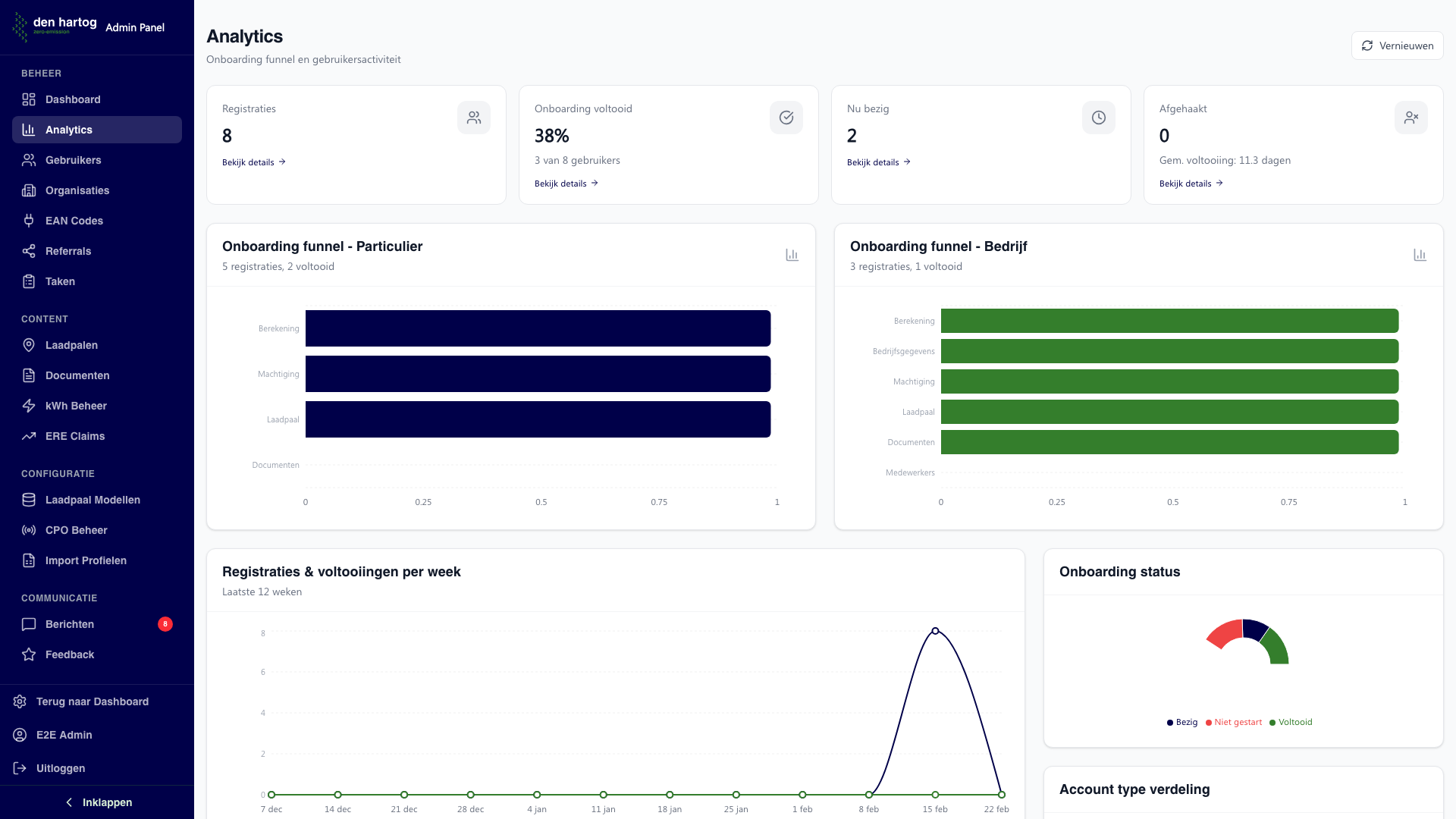The width and height of the screenshot is (1456, 819).
Task: Click the Feedback star icon
Action: coord(28,654)
